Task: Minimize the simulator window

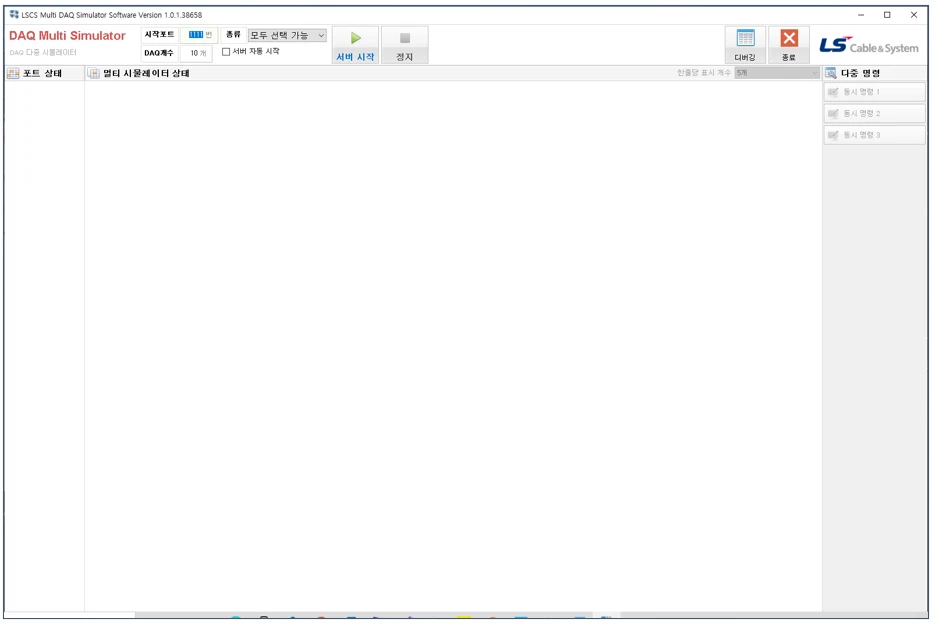Action: [860, 15]
